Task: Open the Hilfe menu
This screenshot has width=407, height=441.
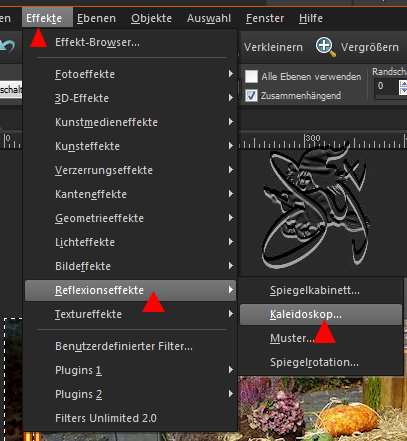Action: point(311,18)
